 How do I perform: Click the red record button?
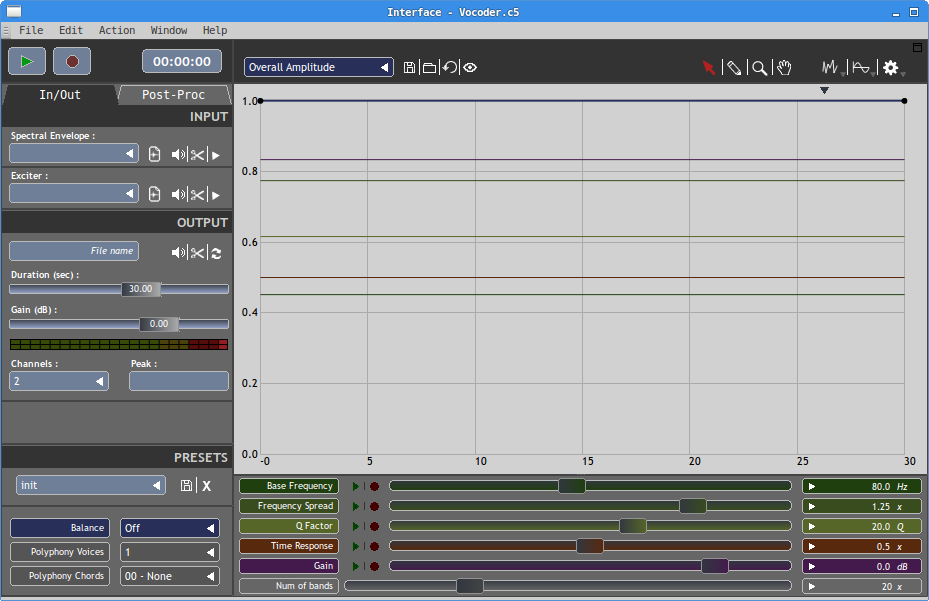(x=72, y=61)
